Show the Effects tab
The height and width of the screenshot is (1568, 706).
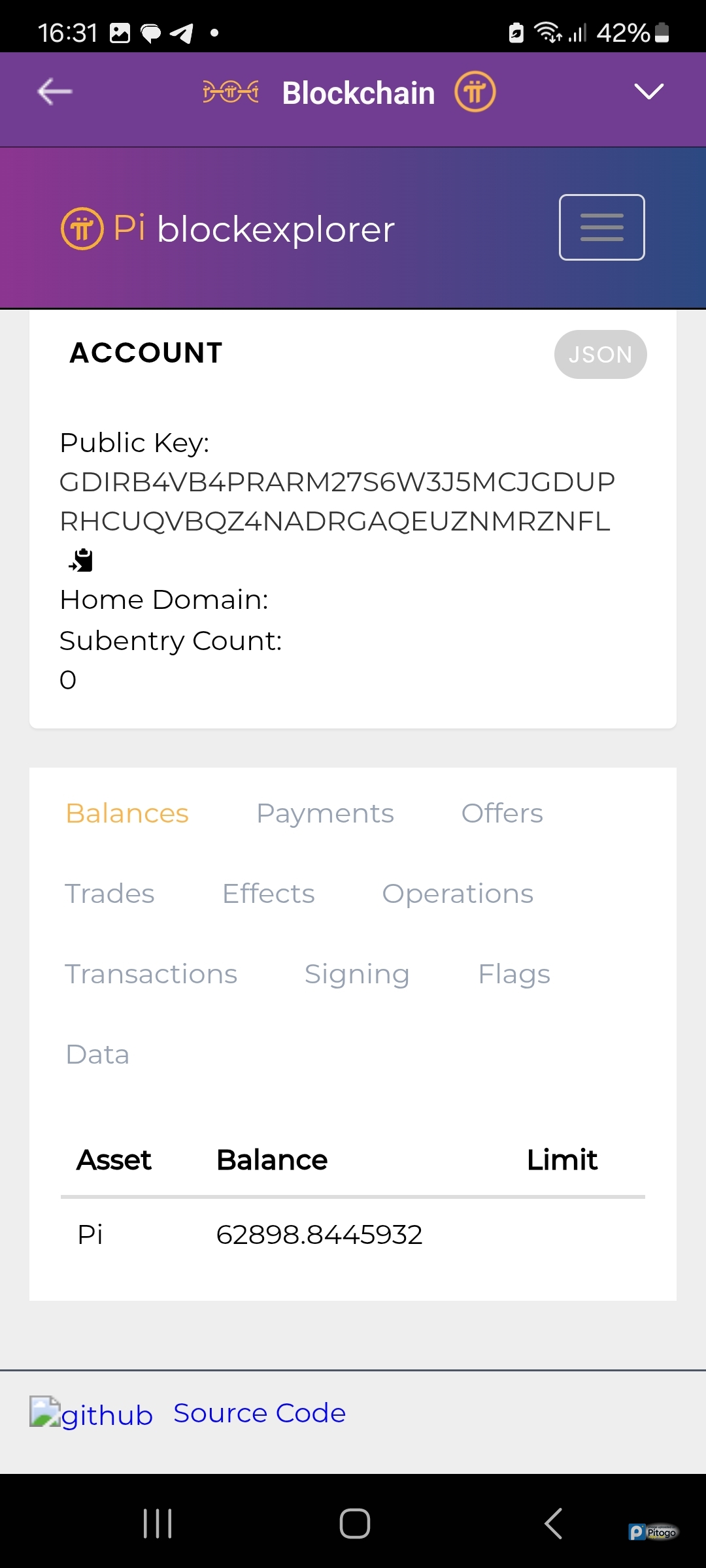click(x=268, y=894)
